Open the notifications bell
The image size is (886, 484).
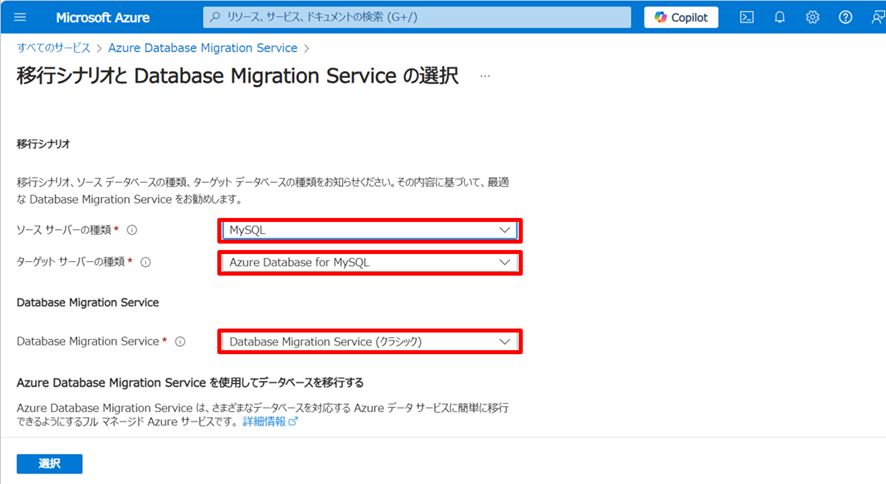point(780,17)
